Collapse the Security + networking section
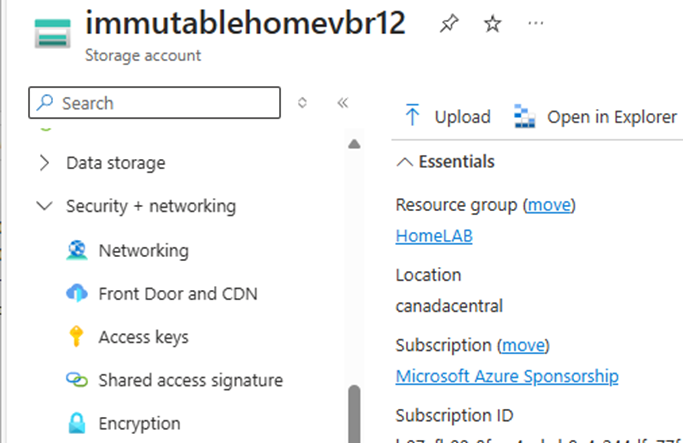Viewport: 683px width, 443px height. click(x=44, y=206)
